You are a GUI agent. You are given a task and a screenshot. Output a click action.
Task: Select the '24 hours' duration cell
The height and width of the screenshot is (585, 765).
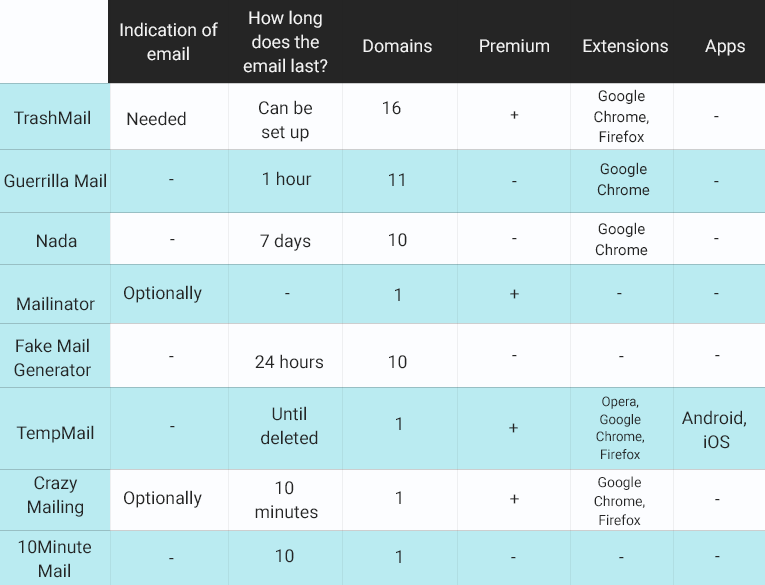point(289,362)
